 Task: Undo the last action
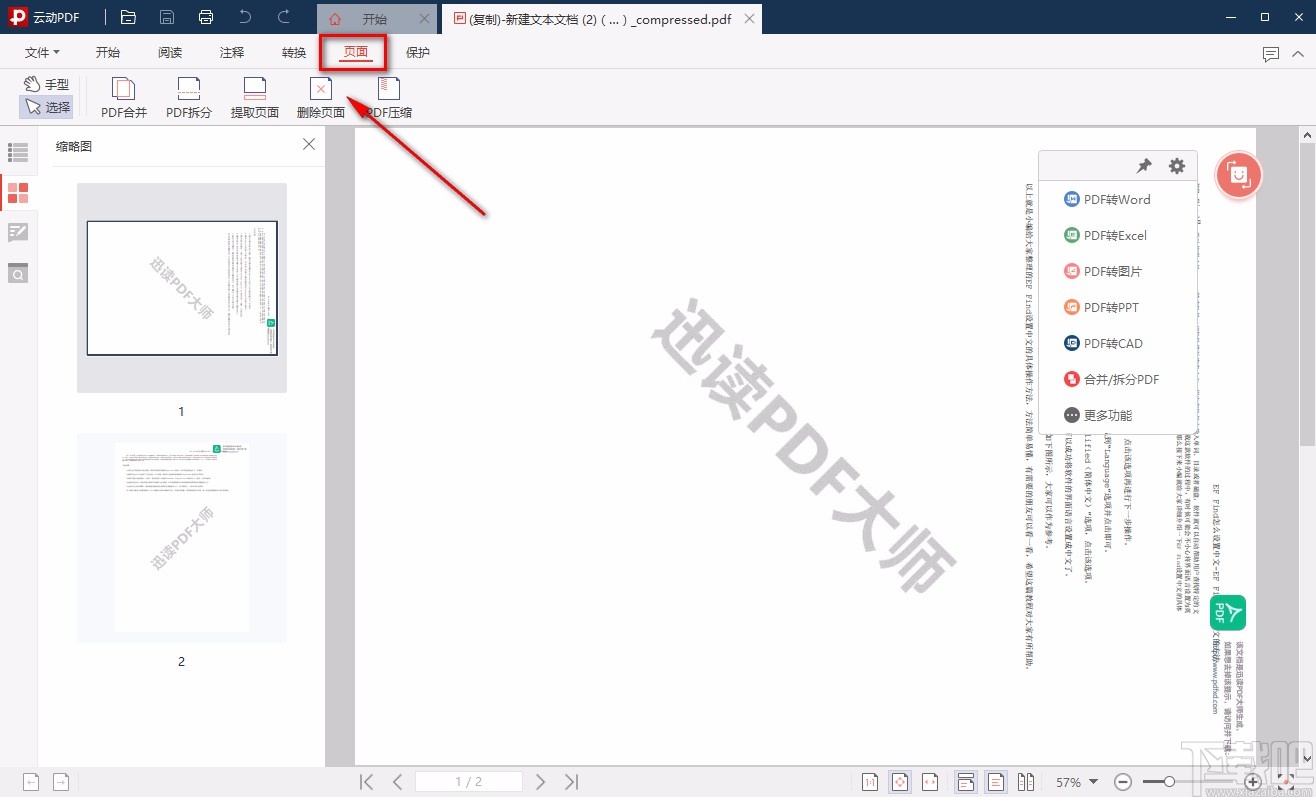tap(246, 17)
